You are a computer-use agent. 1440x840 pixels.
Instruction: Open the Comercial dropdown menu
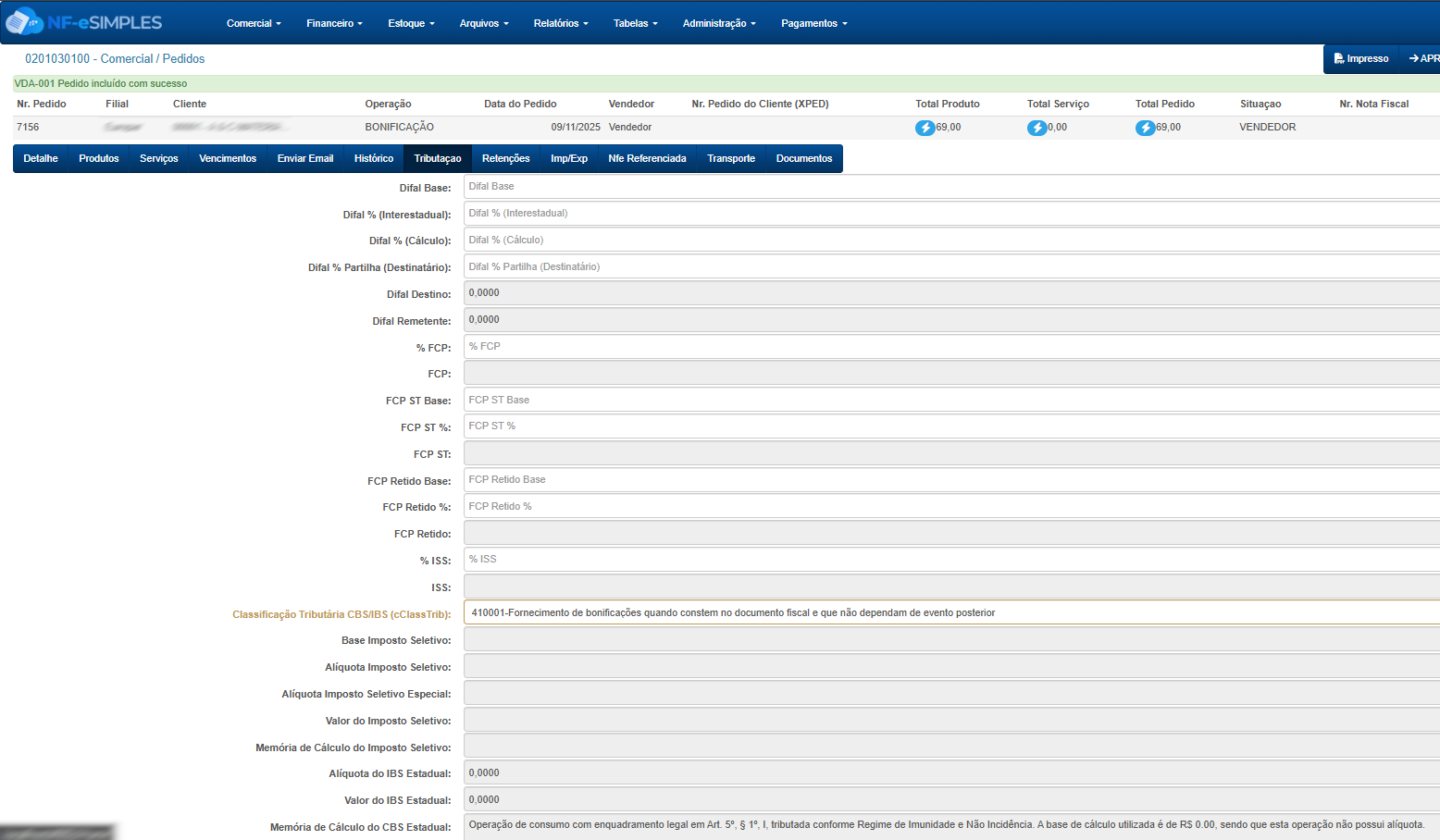point(254,23)
